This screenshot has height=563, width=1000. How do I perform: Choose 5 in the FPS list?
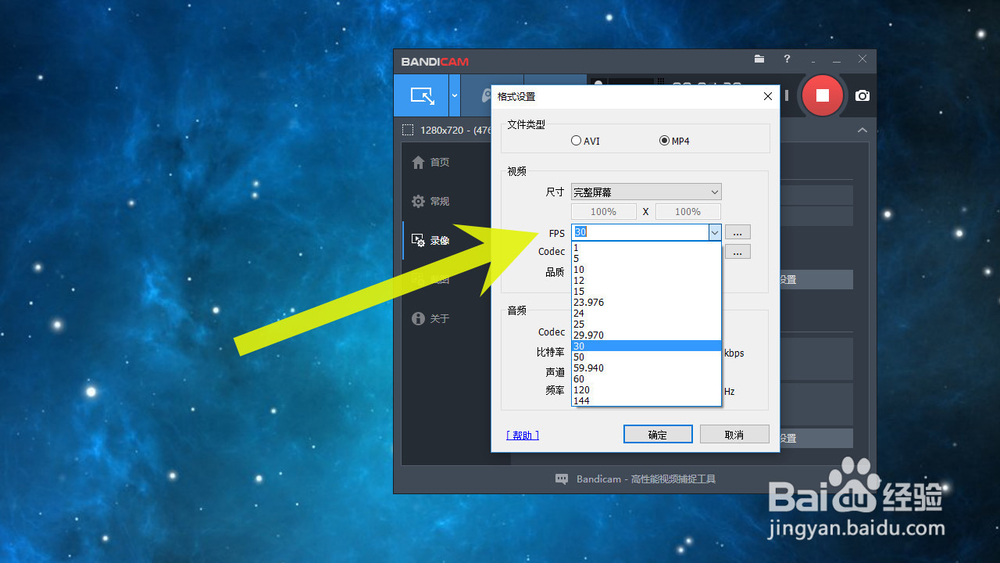(x=646, y=258)
